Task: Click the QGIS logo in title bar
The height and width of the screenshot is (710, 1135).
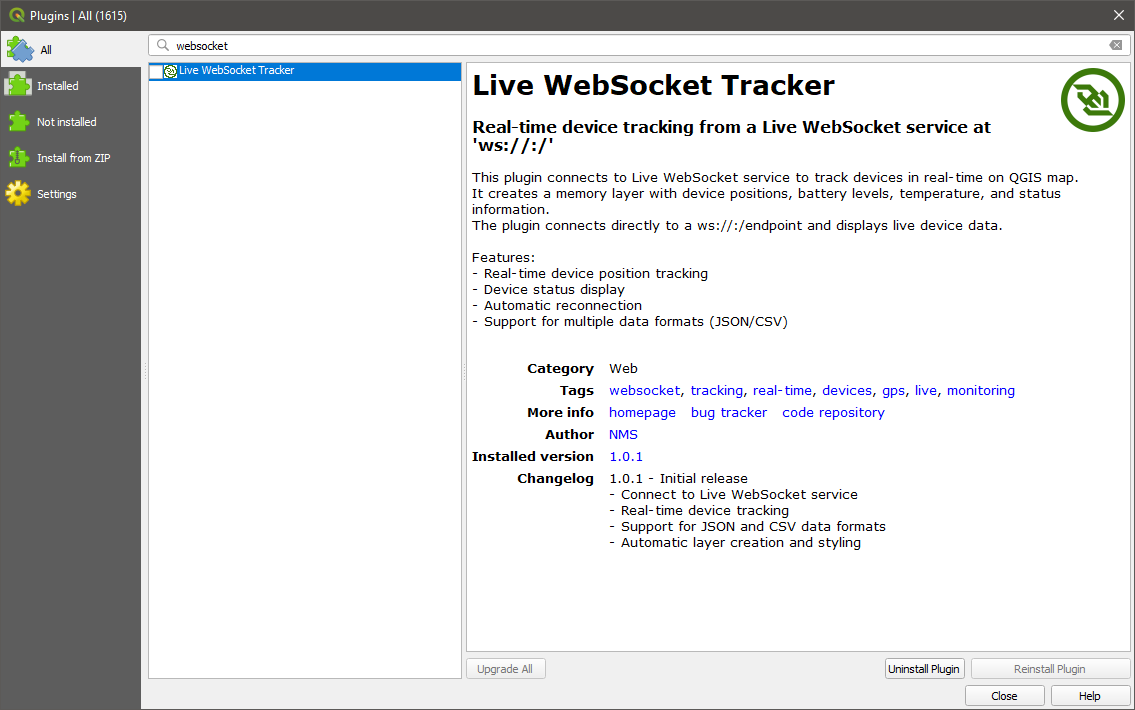Action: click(16, 15)
